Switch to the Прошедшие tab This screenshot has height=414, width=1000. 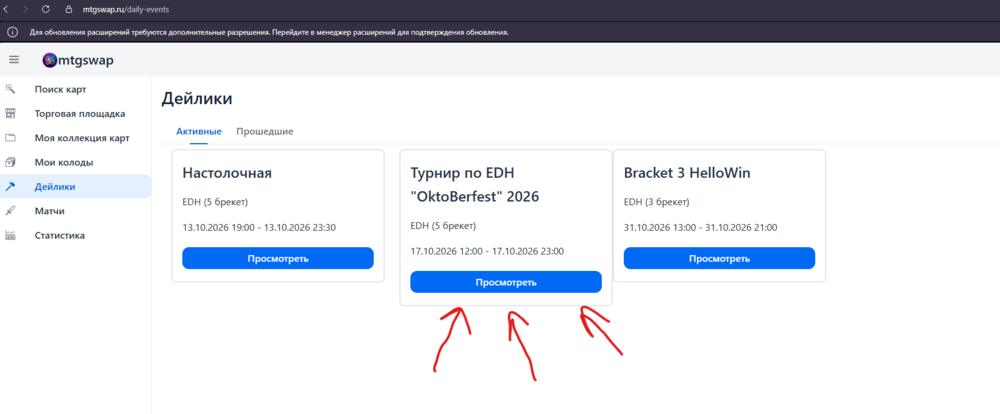coord(265,131)
